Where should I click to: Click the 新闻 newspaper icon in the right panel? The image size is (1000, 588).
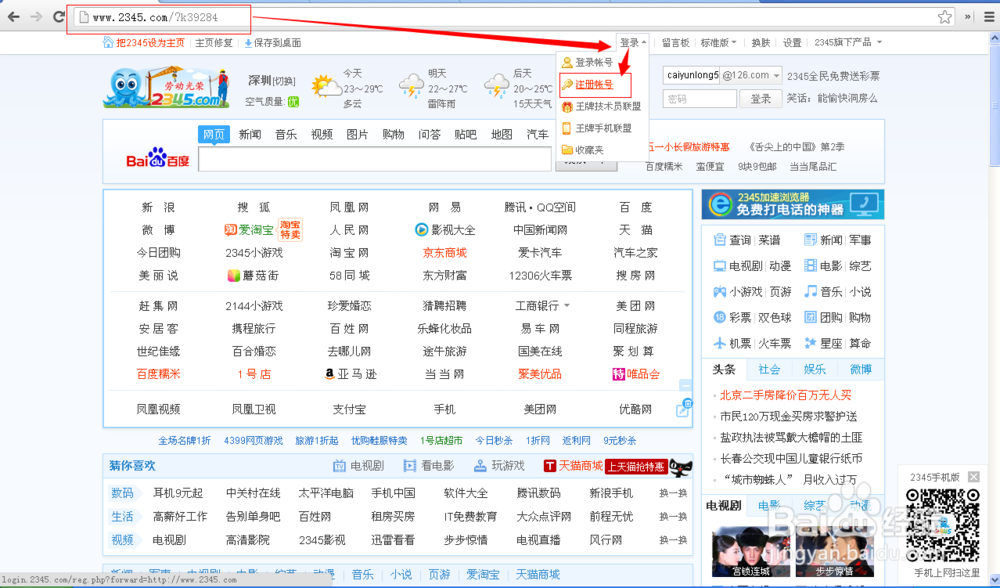[x=810, y=240]
